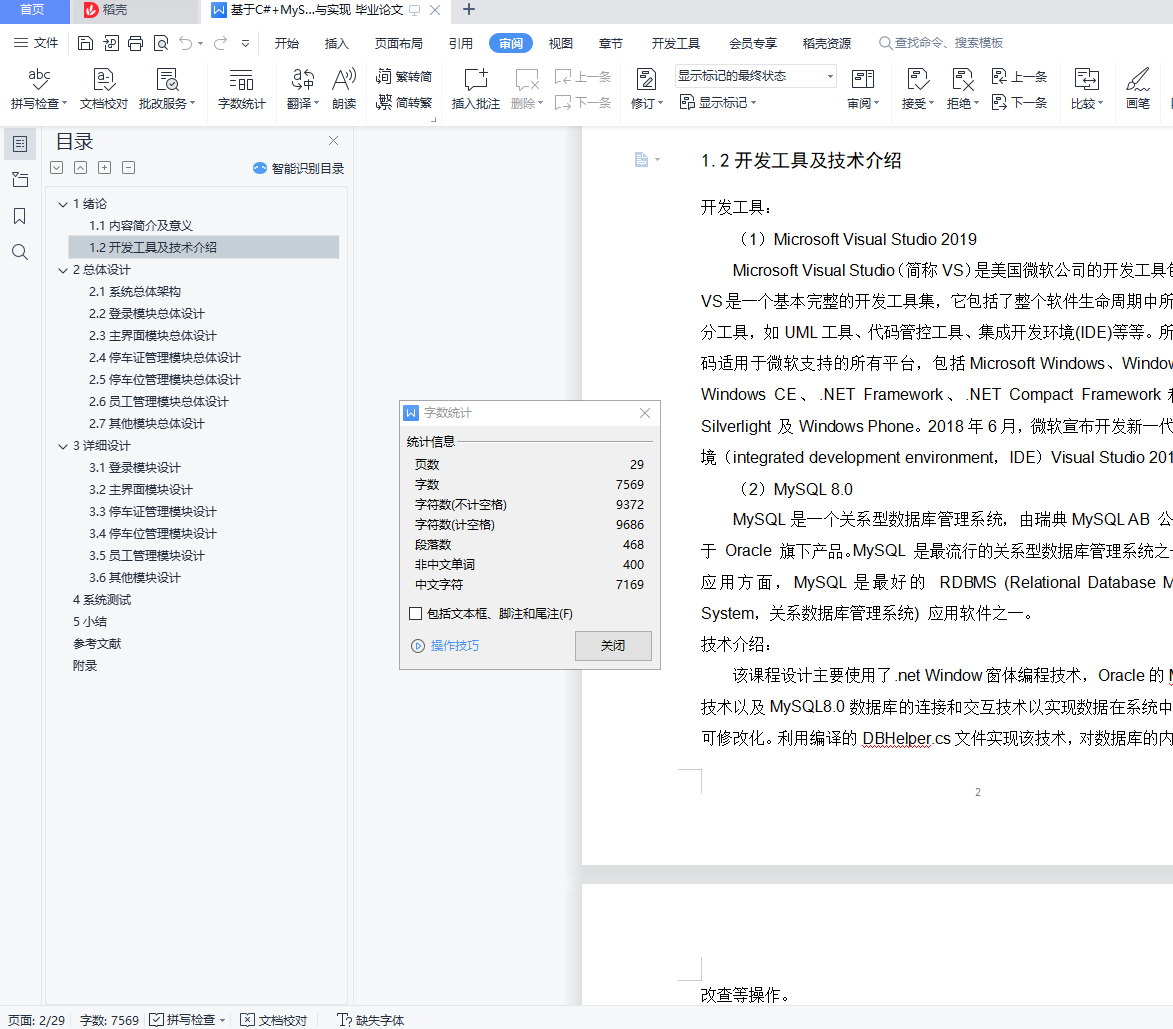Click the 拒绝 reject changes icon
1173x1029 pixels.
point(963,88)
